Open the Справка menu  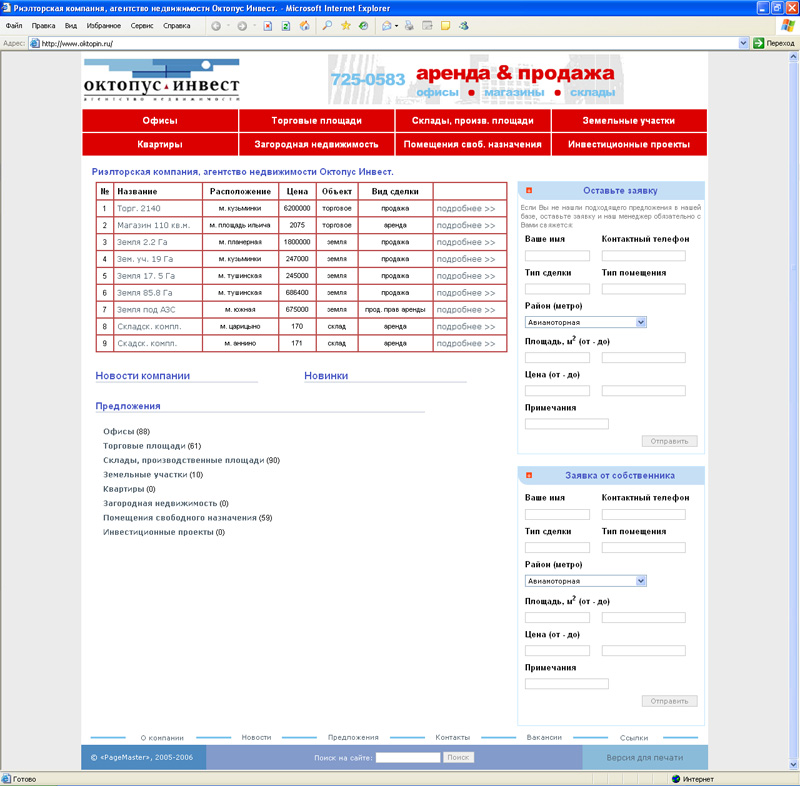[x=177, y=26]
